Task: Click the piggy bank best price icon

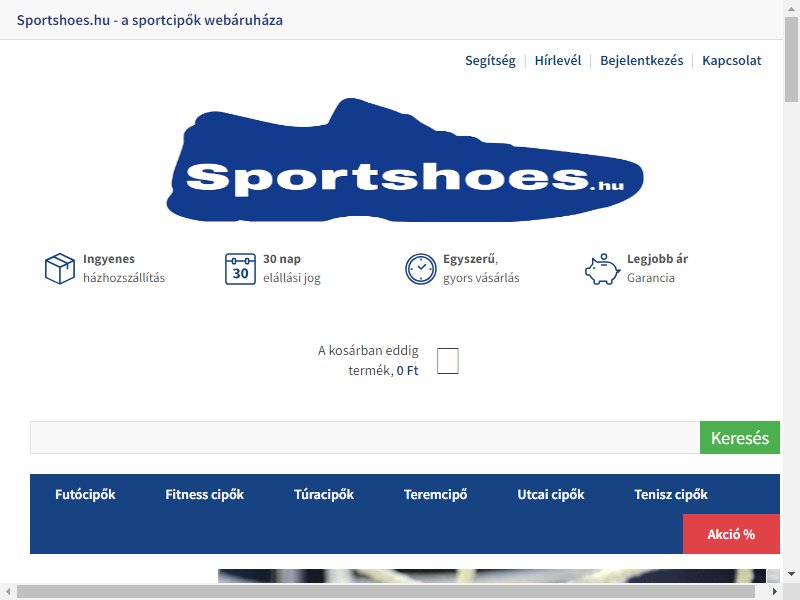Action: click(602, 268)
